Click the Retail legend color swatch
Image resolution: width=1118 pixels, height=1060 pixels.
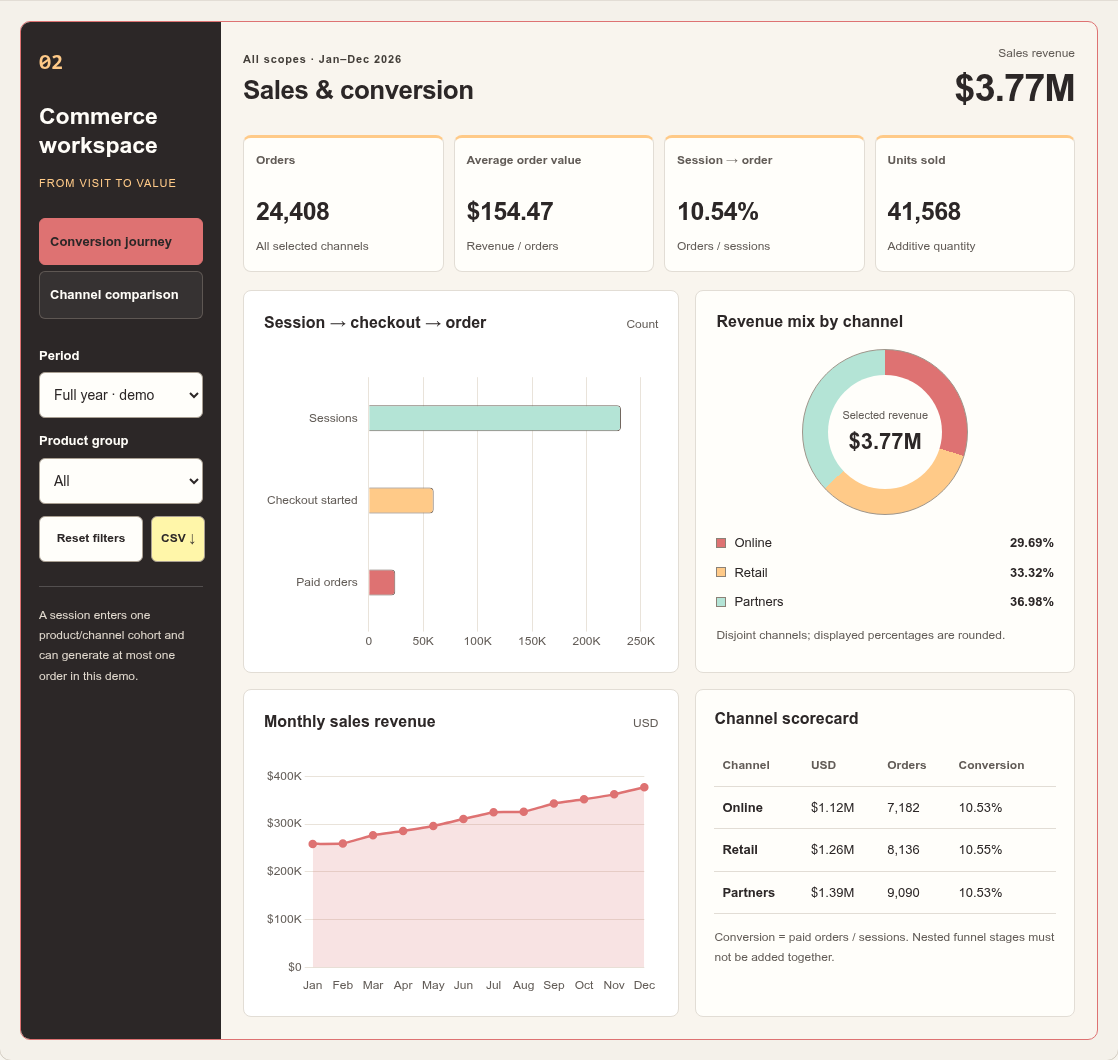click(721, 572)
